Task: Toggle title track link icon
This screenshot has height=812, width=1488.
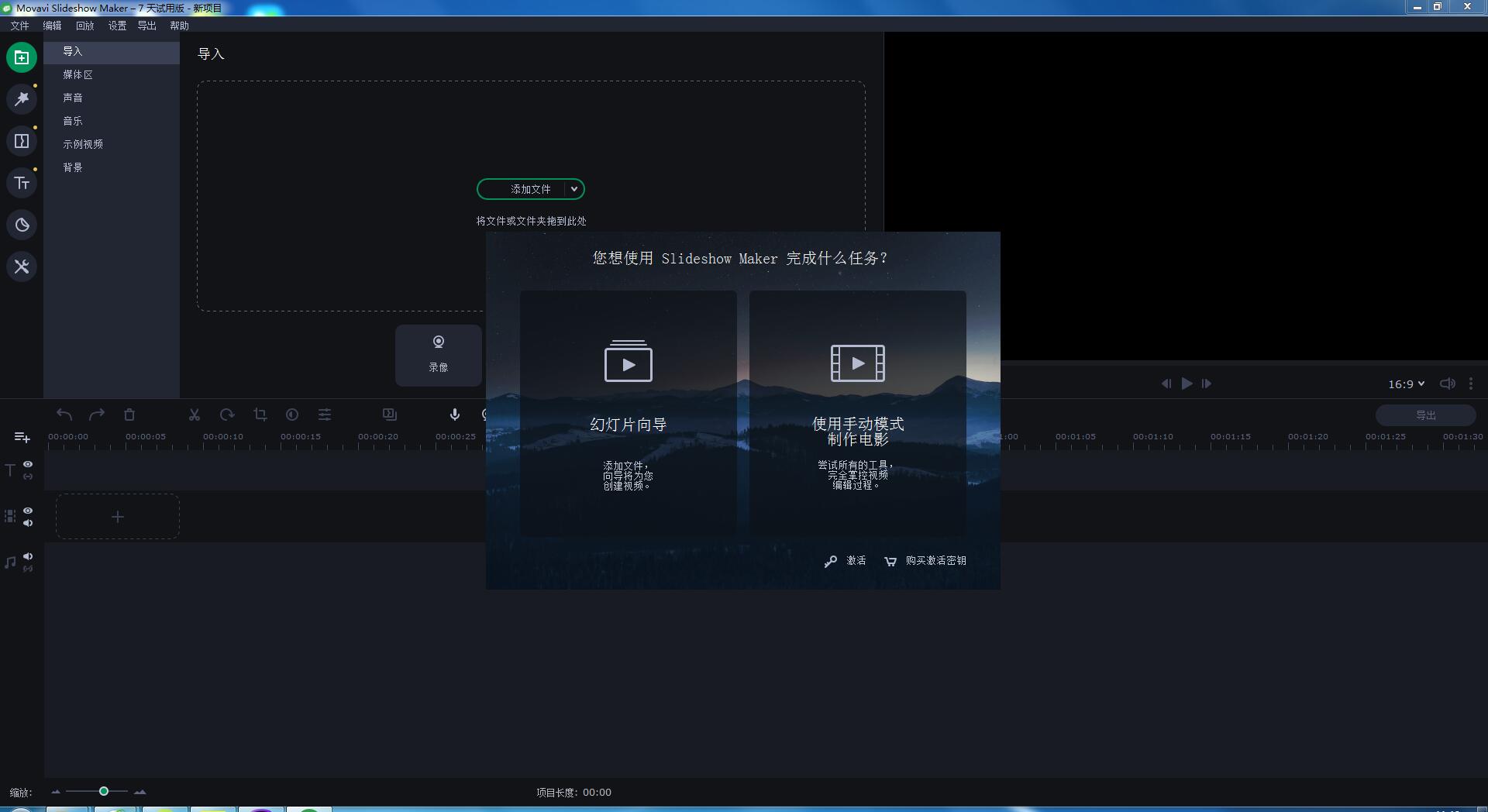Action: (x=28, y=477)
